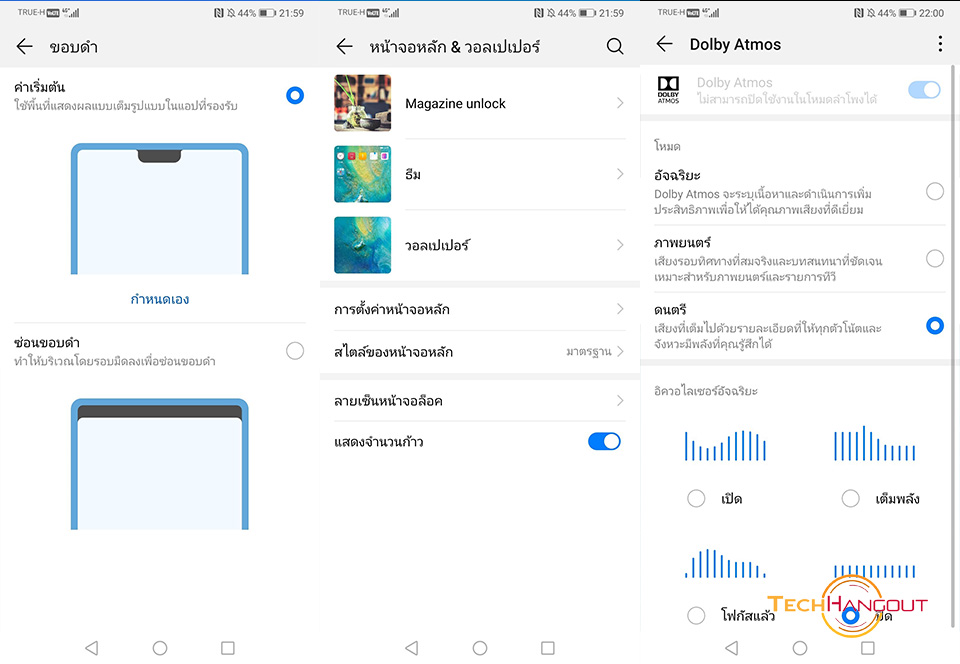
Task: Tap muted bell icon in wallpaper screen status bar
Action: pyautogui.click(x=550, y=13)
